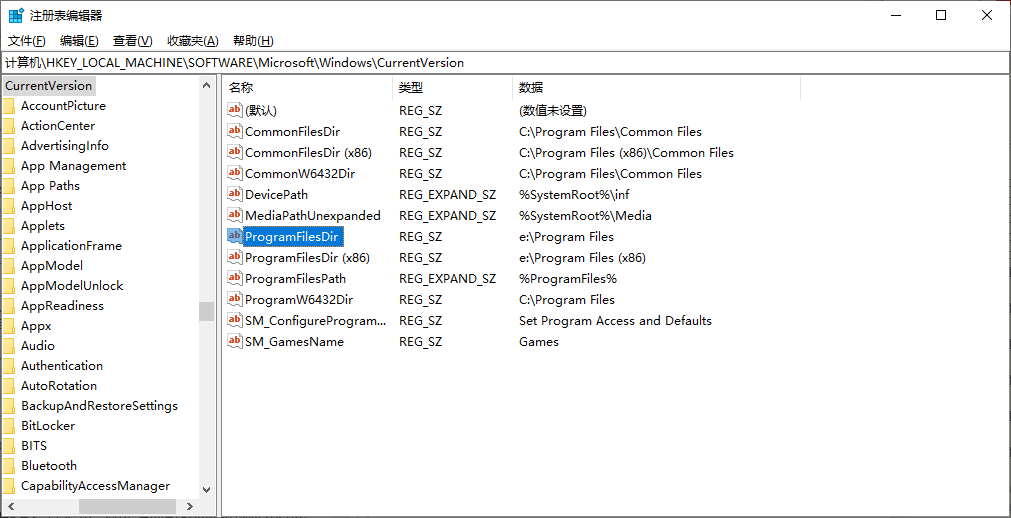The width and height of the screenshot is (1011, 518).
Task: Open the 查看(V) menu
Action: coord(133,41)
